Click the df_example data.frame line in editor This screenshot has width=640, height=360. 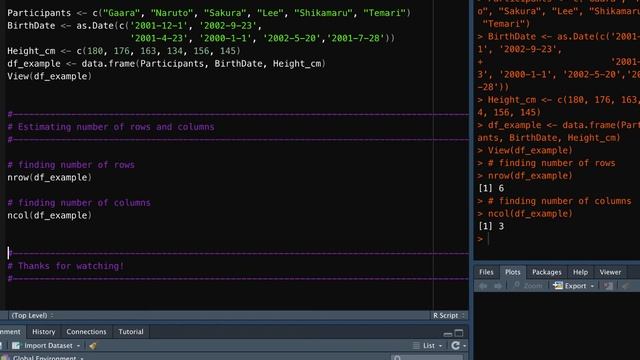(x=166, y=64)
